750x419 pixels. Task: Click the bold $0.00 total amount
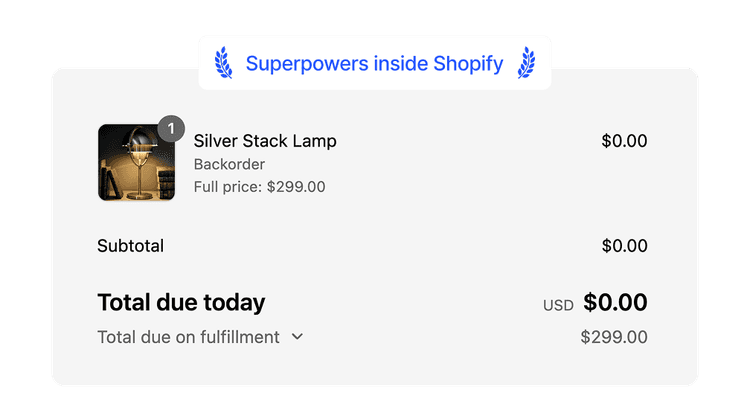click(x=615, y=302)
